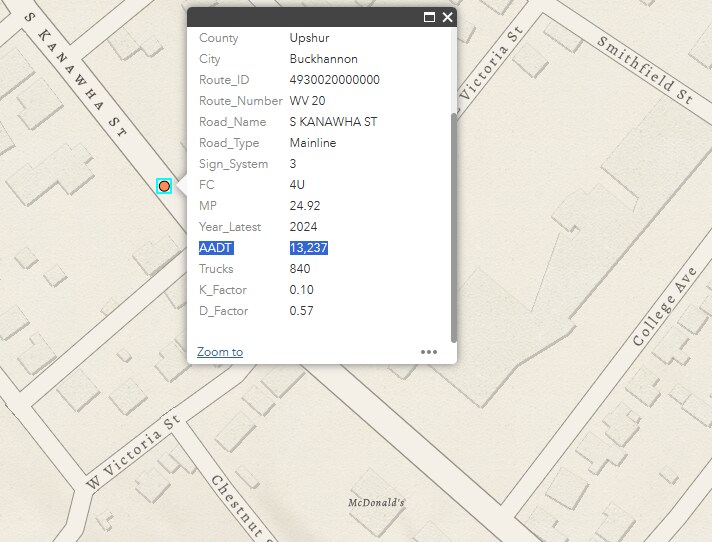This screenshot has height=542, width=712.
Task: Close the feature info popup
Action: tap(447, 17)
